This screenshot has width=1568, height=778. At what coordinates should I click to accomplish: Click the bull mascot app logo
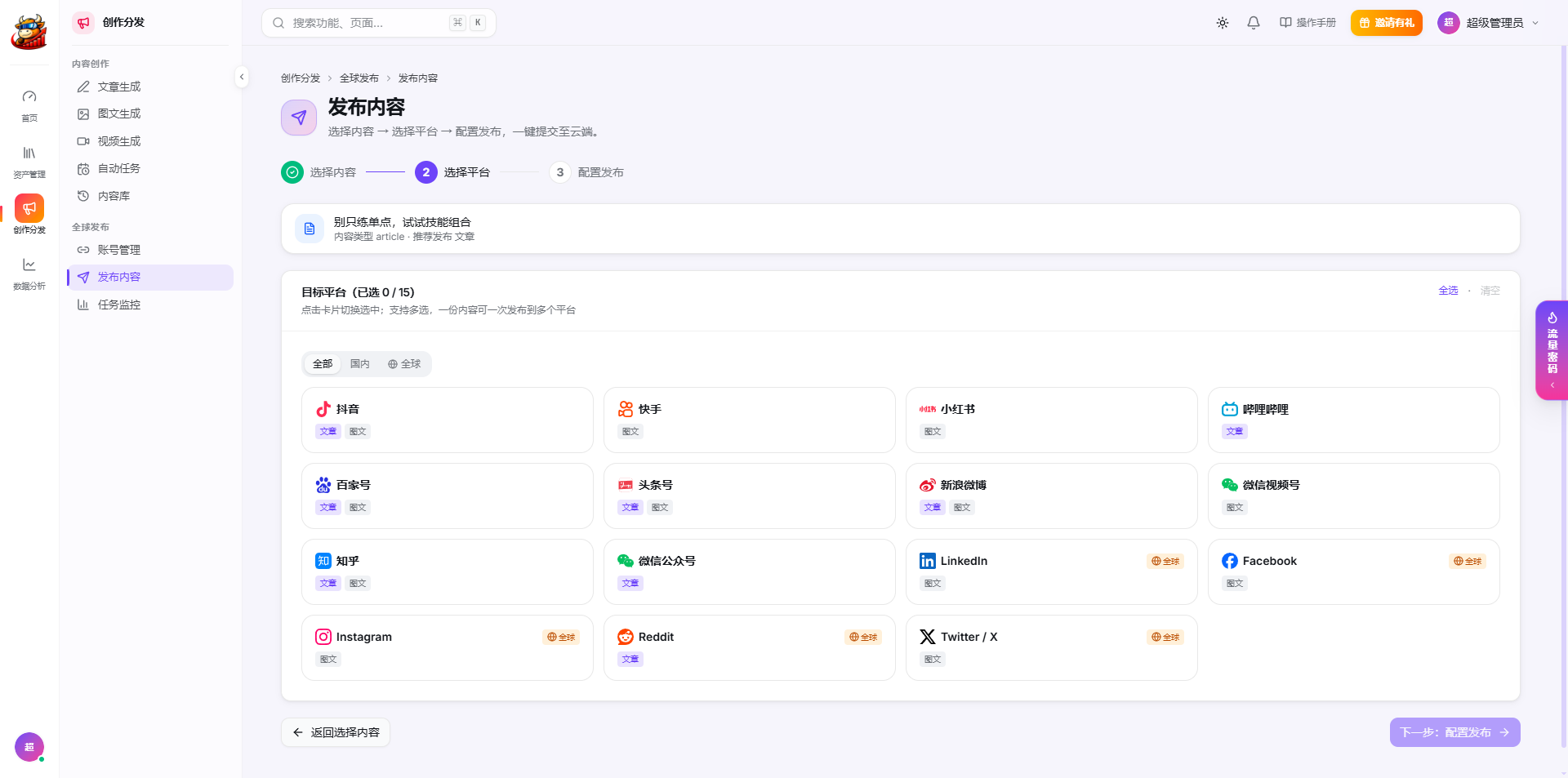tap(29, 32)
